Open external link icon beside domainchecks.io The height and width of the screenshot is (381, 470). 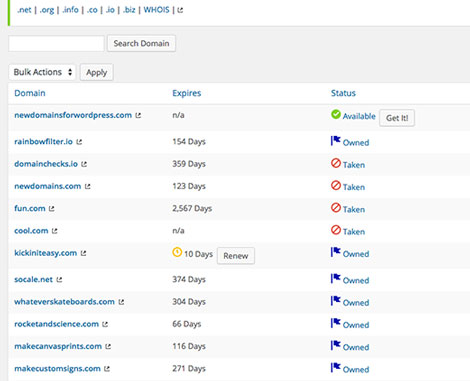click(84, 164)
